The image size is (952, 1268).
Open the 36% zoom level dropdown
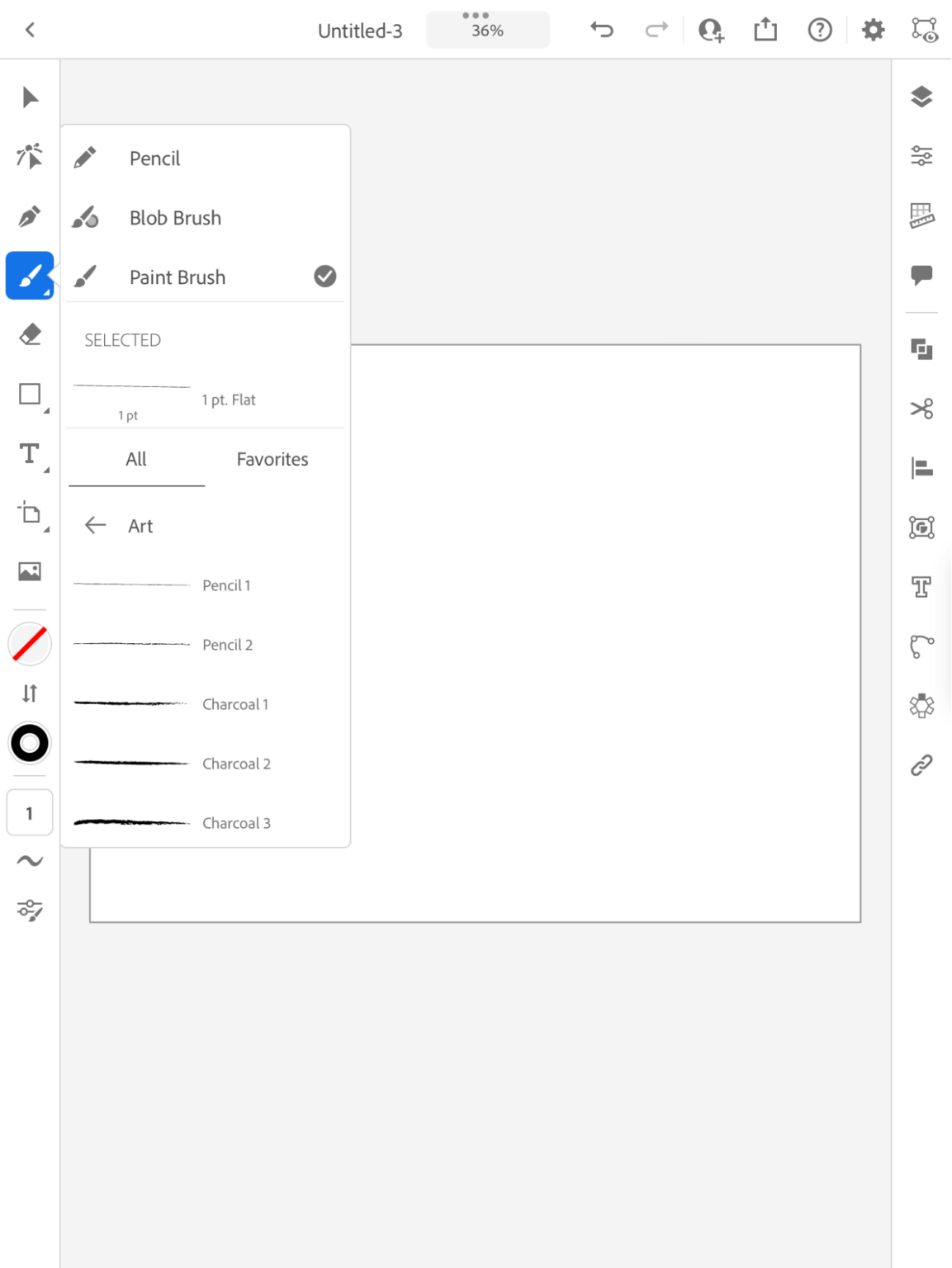tap(487, 30)
